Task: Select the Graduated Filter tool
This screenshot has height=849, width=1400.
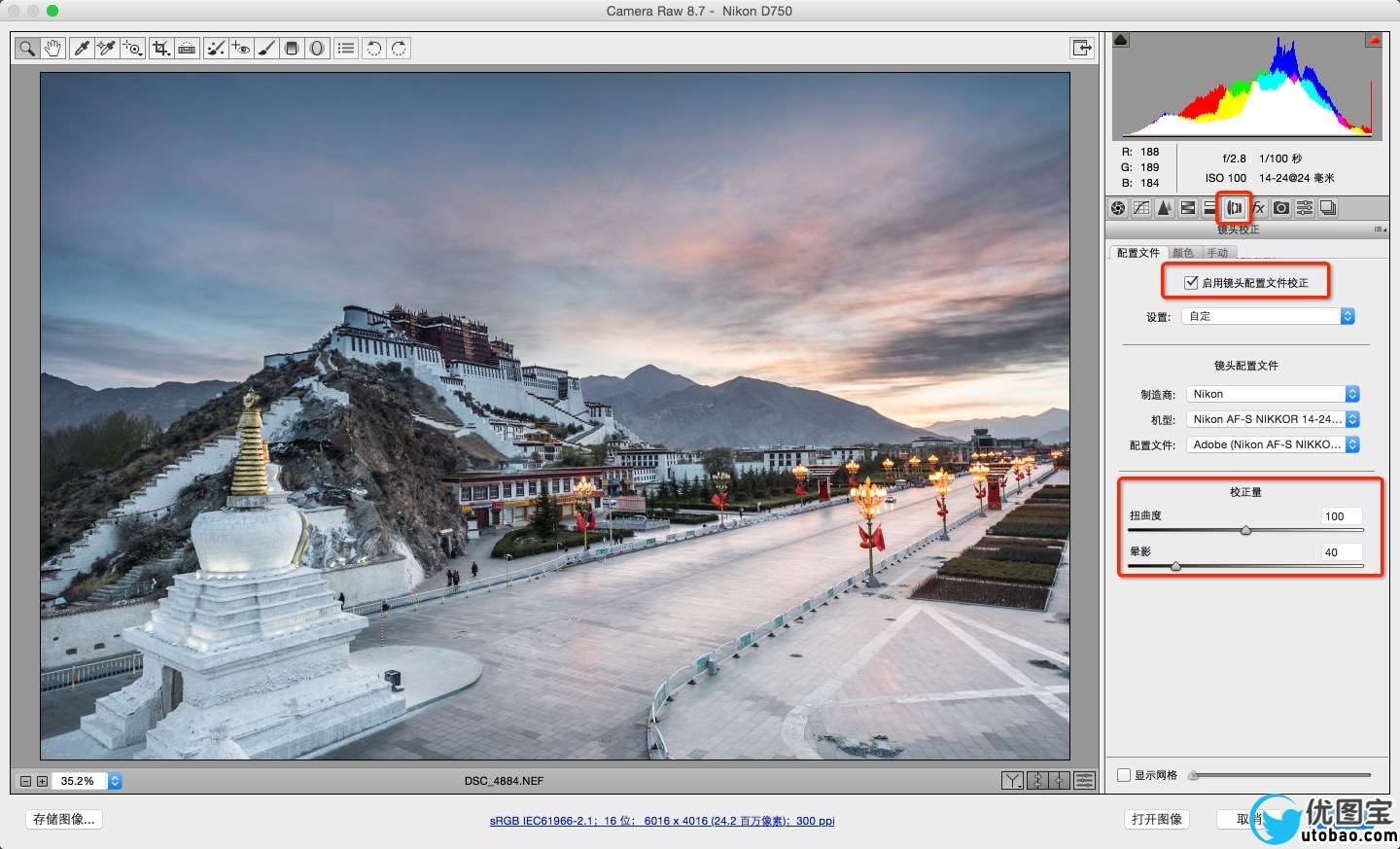Action: [x=292, y=48]
